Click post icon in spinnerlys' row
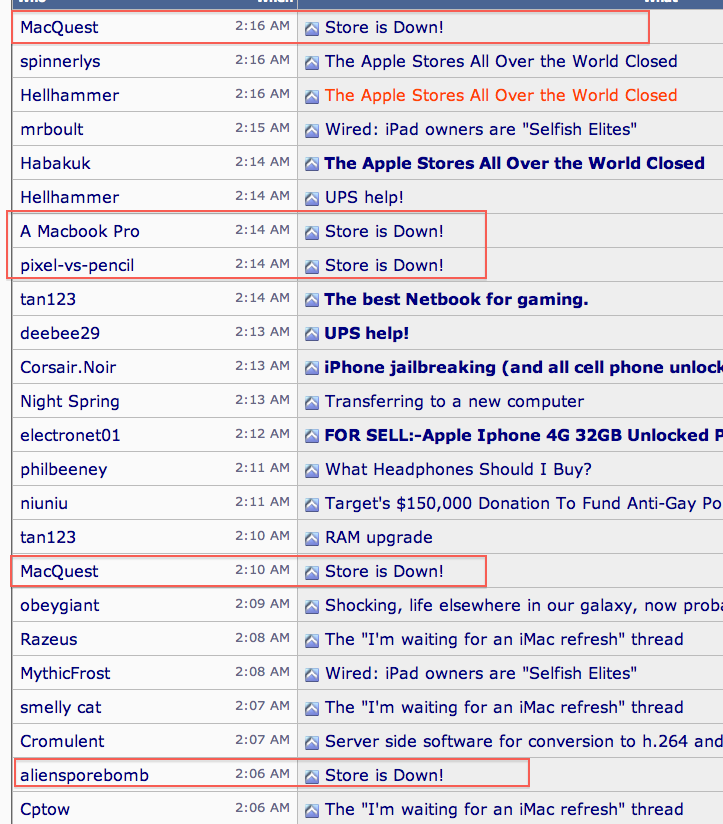Viewport: 723px width, 824px height. tap(312, 63)
